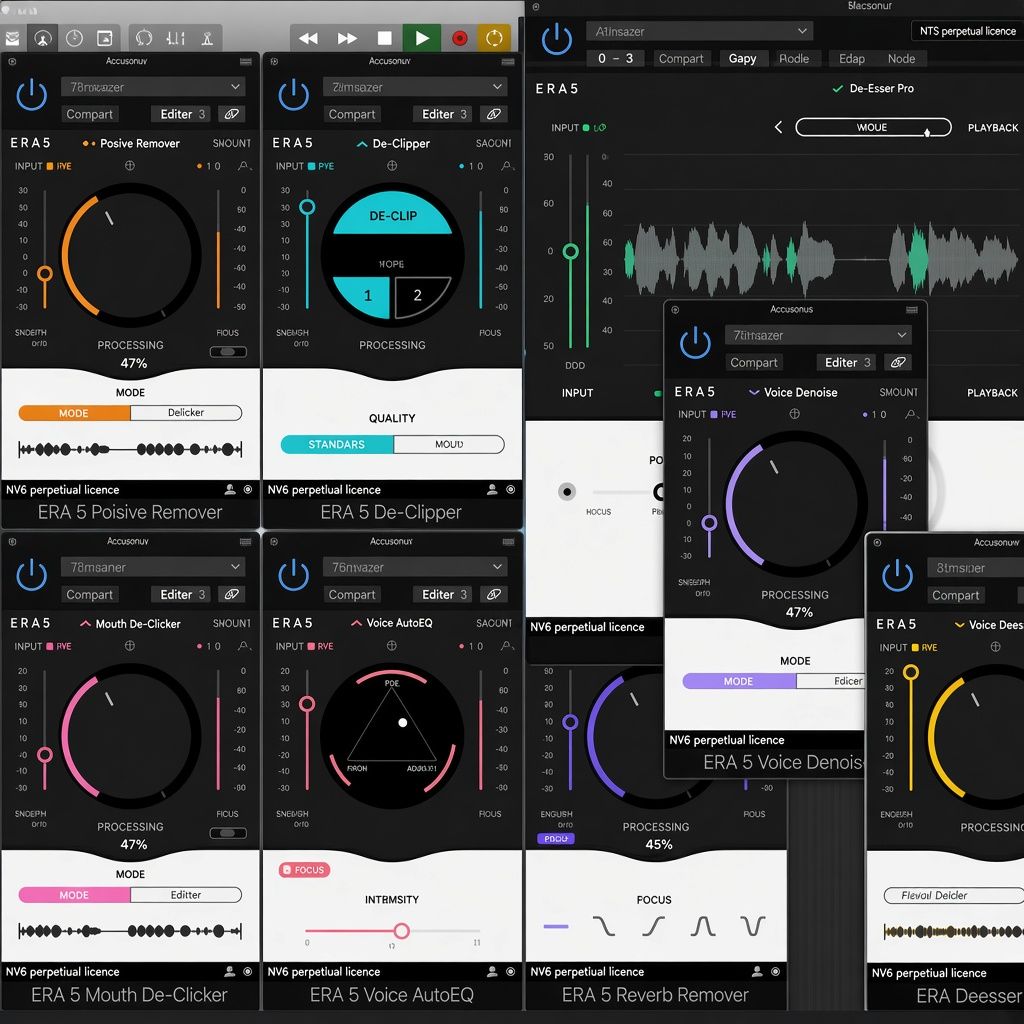1024x1024 pixels.
Task: Expand the De-Clipper plugin name chevron
Action: point(362,144)
